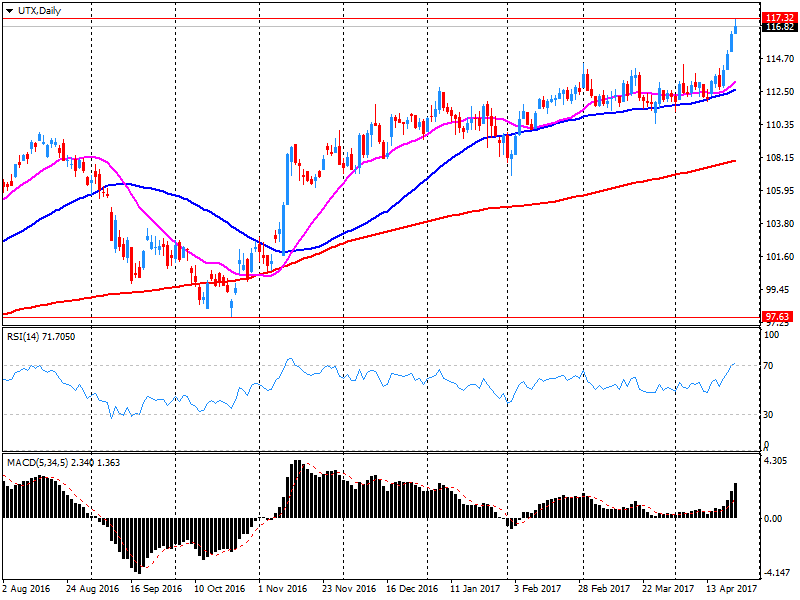Click the RSI 70 level label

(x=768, y=366)
